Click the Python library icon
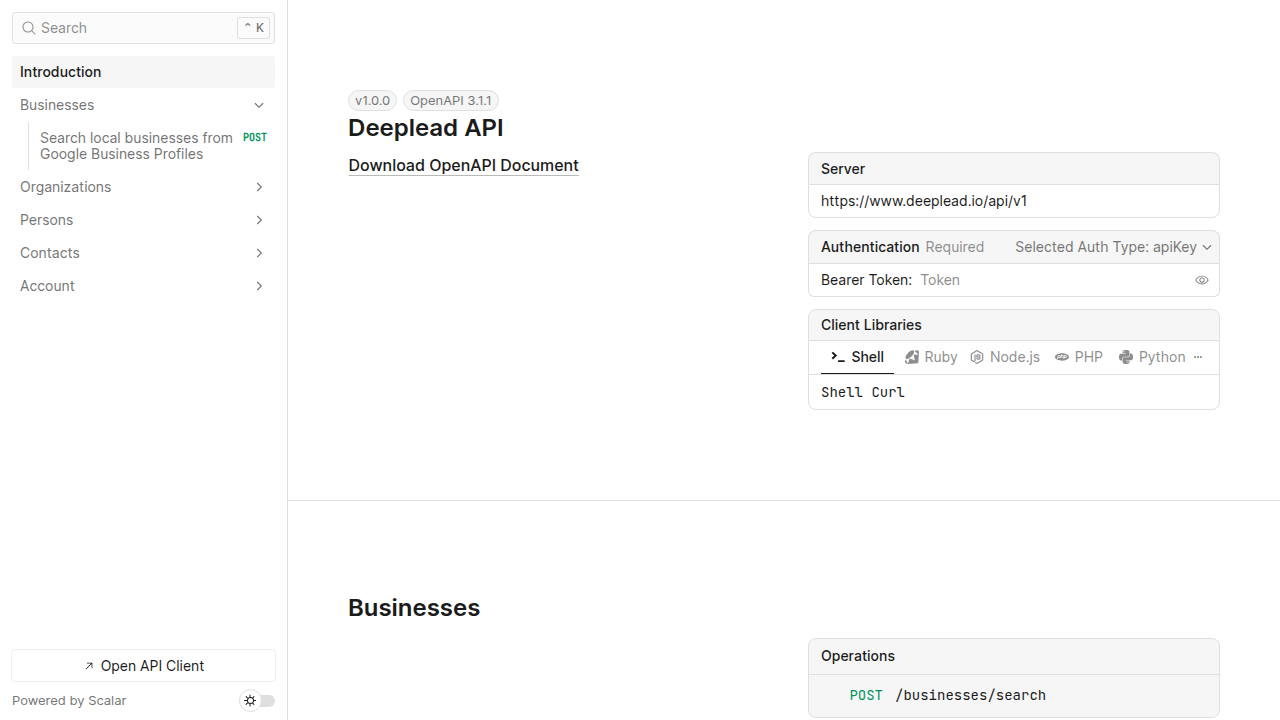The width and height of the screenshot is (1280, 720). coord(1126,357)
